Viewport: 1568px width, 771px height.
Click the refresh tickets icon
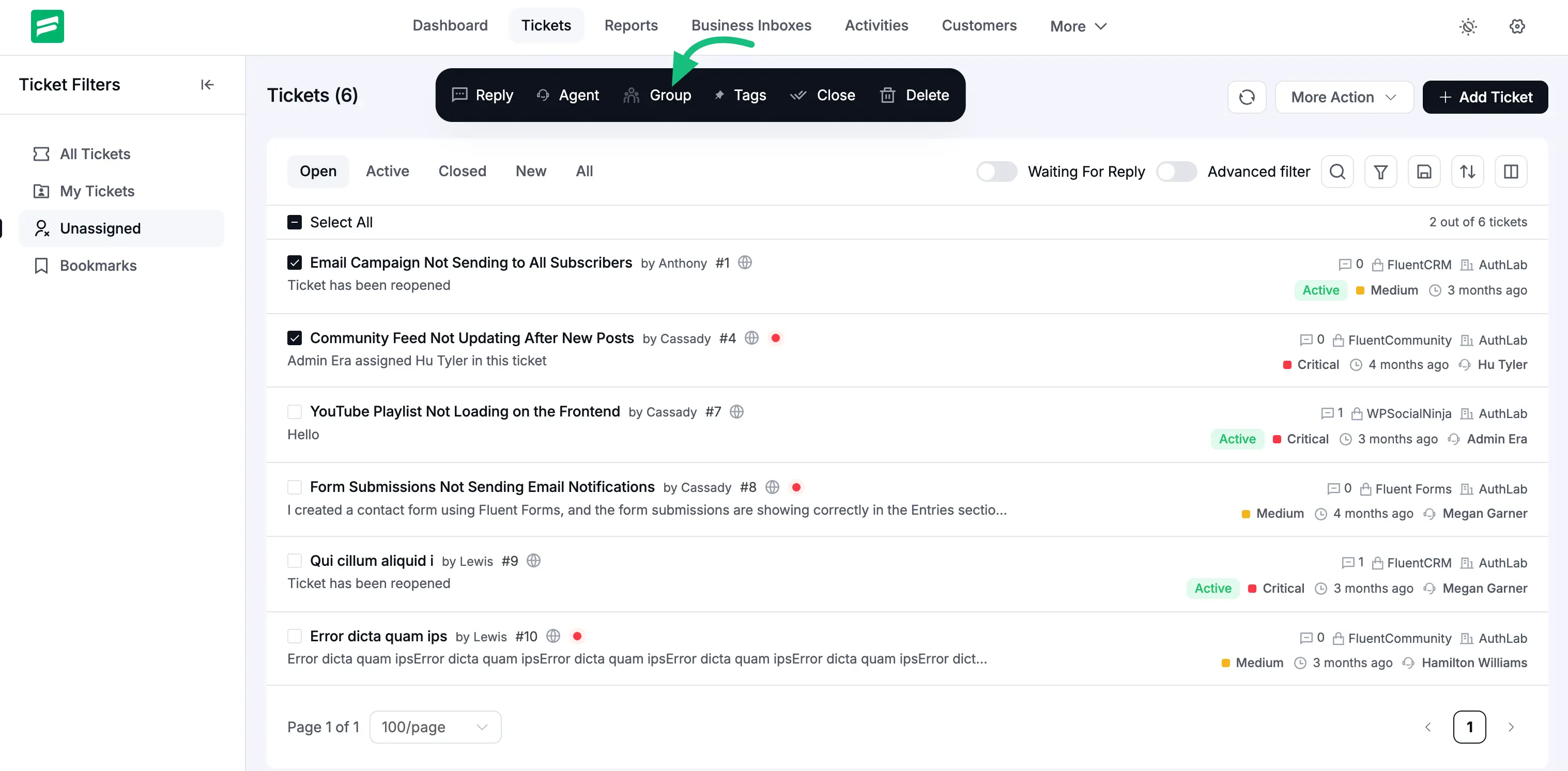1246,97
